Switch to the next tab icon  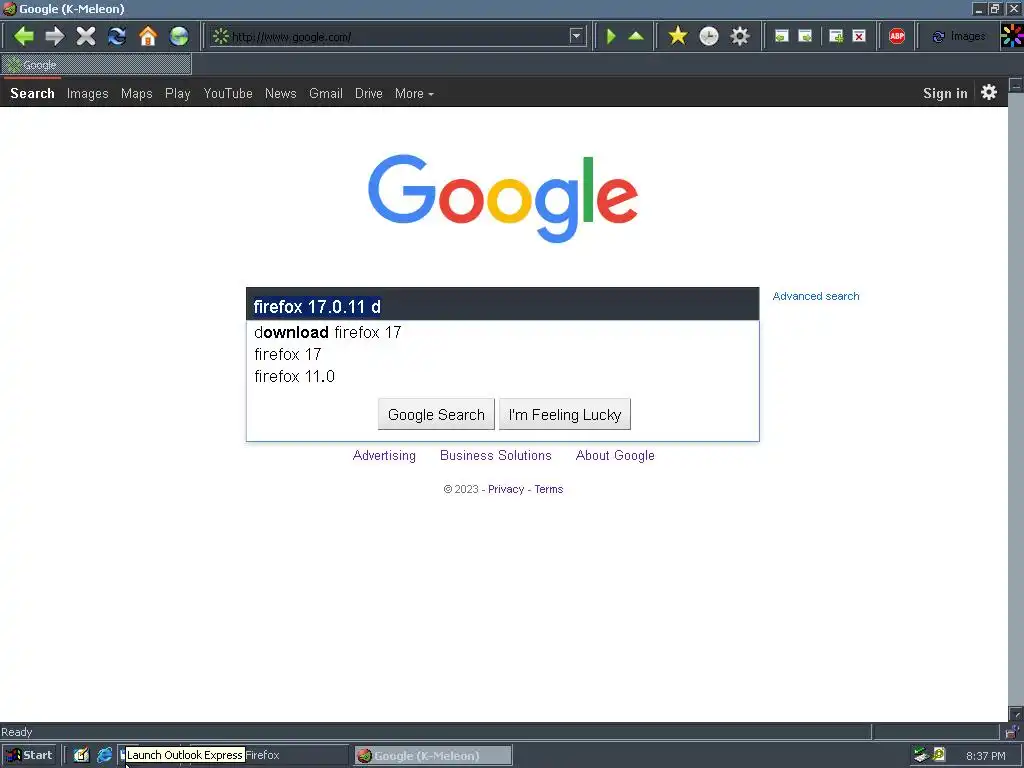(805, 37)
